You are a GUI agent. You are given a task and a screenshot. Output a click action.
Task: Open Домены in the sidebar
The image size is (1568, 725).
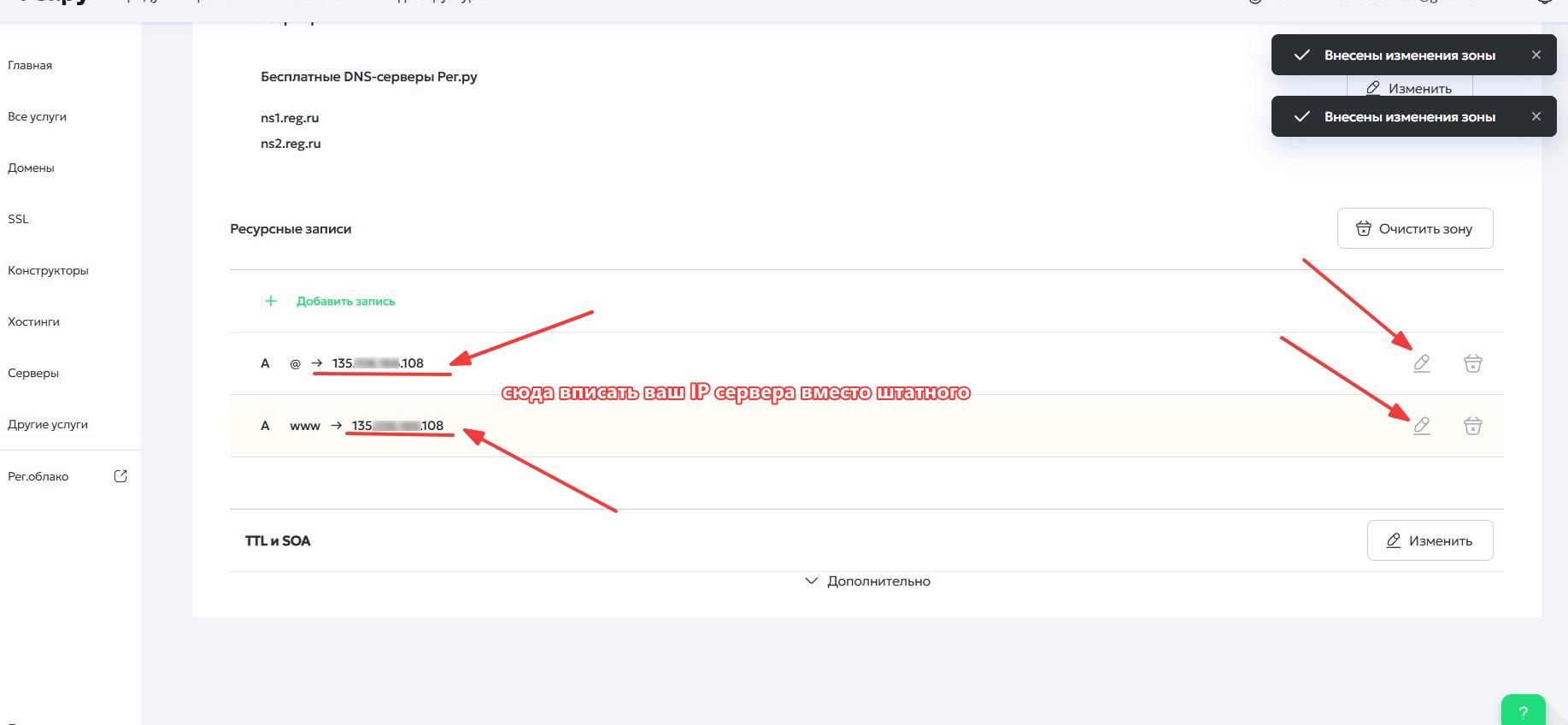[31, 168]
